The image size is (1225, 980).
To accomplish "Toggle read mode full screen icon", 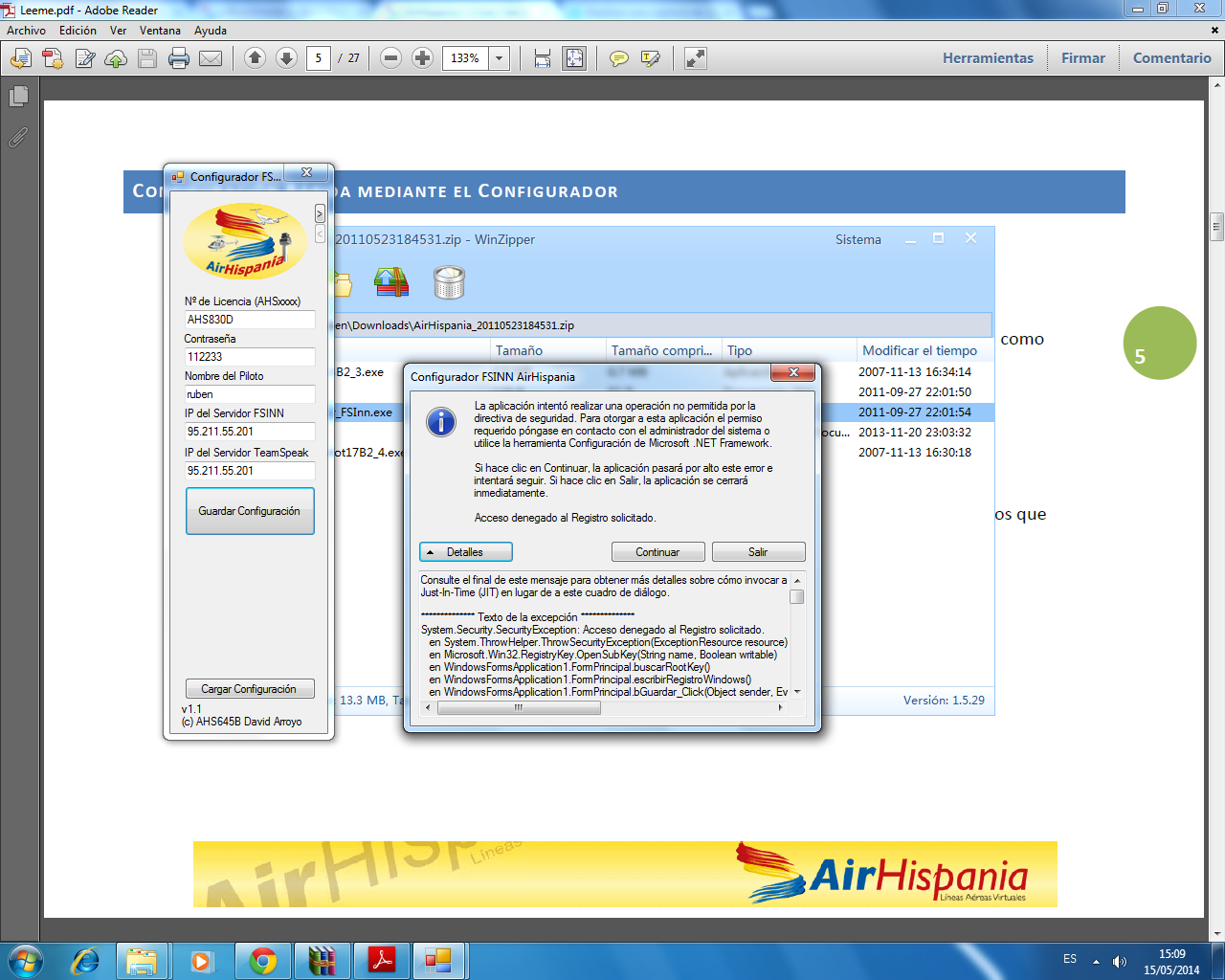I will click(x=696, y=58).
